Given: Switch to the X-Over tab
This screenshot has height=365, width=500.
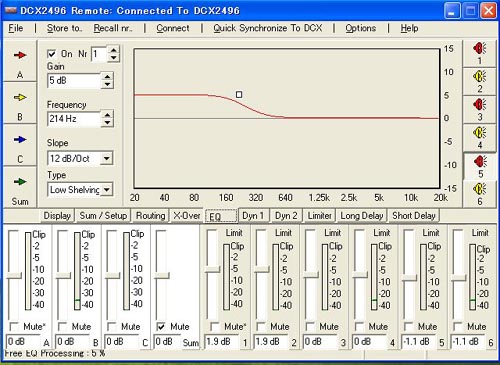Looking at the screenshot, I should [187, 216].
